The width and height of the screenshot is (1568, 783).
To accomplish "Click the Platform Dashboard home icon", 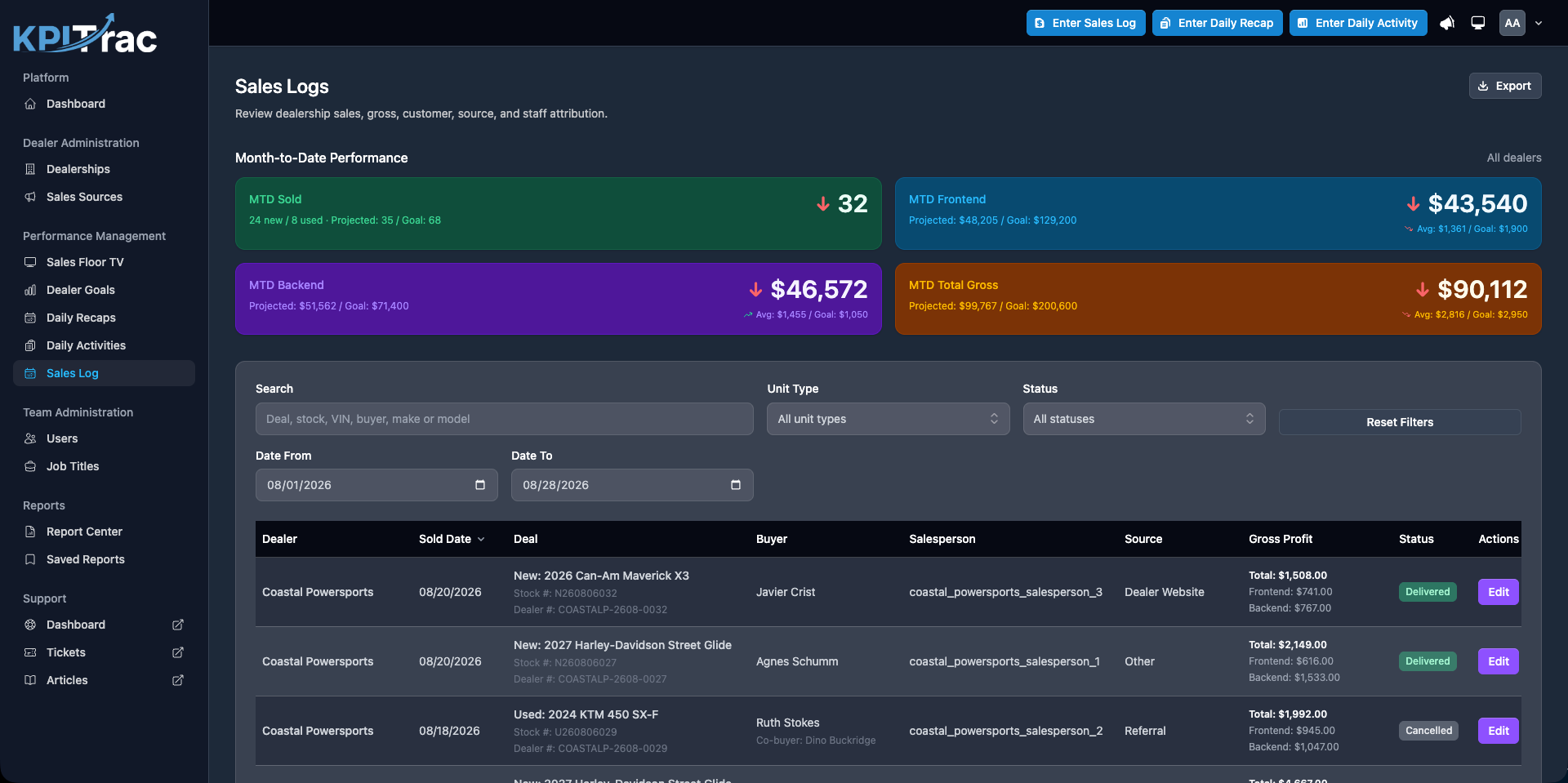I will [x=30, y=104].
